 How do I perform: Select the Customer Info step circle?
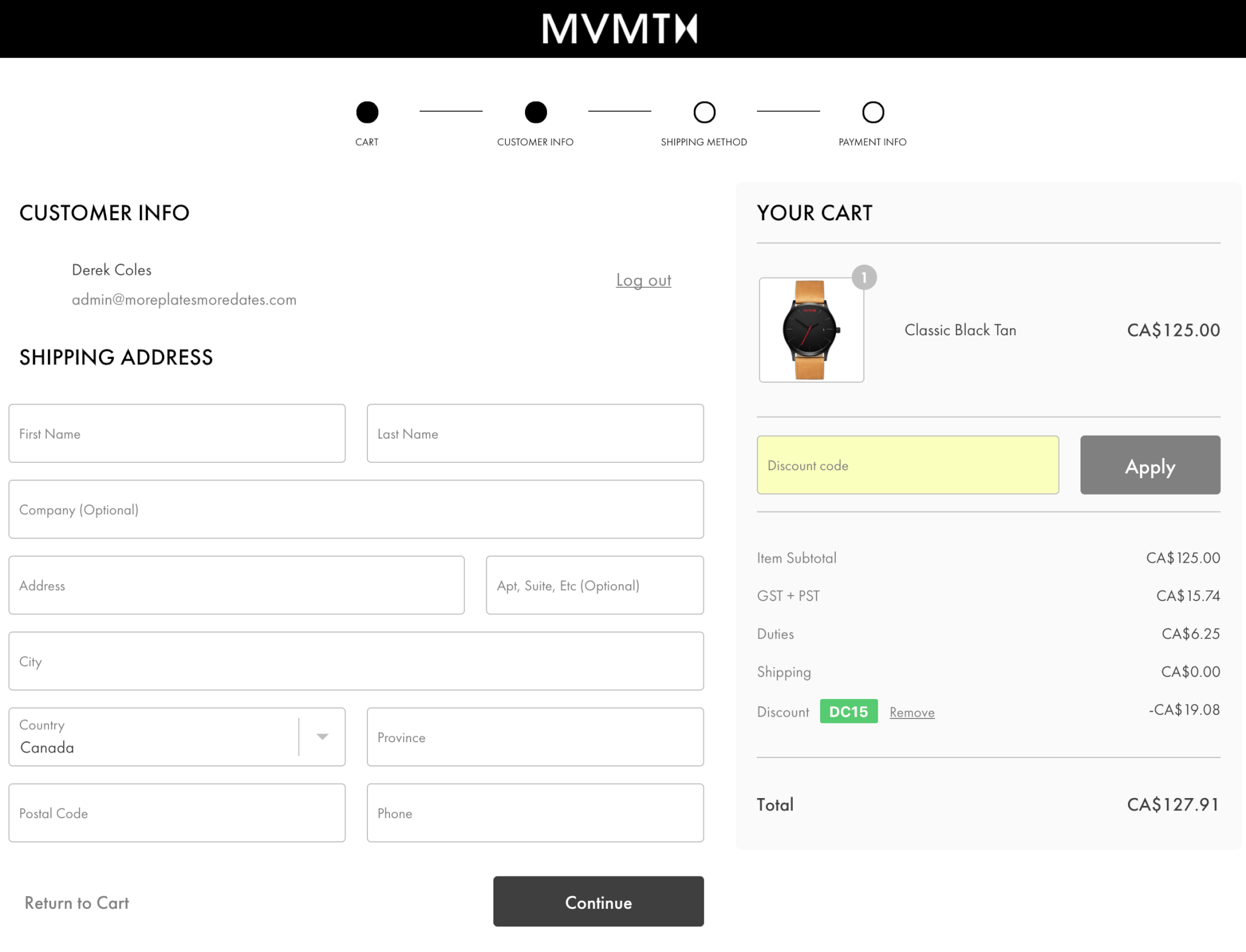pyautogui.click(x=535, y=112)
